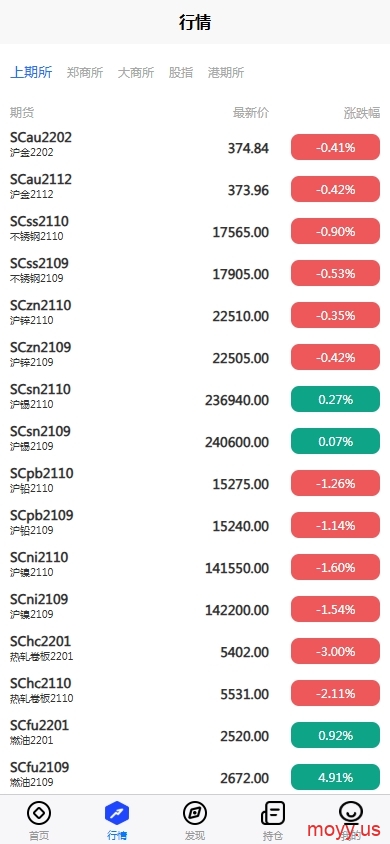
Task: Switch to the 郑商所 tab
Action: click(85, 73)
